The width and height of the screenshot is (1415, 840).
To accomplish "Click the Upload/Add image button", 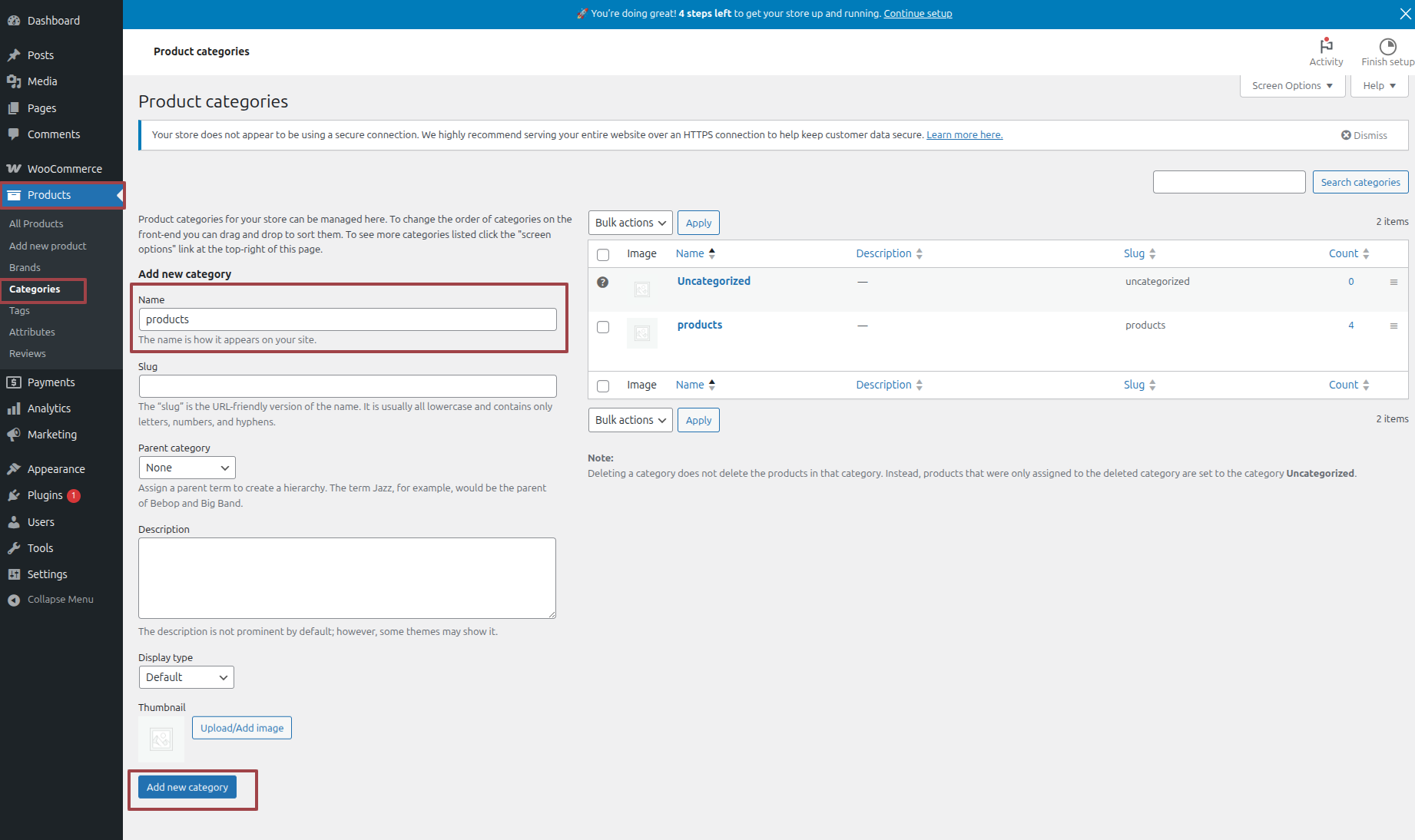I will [x=242, y=728].
